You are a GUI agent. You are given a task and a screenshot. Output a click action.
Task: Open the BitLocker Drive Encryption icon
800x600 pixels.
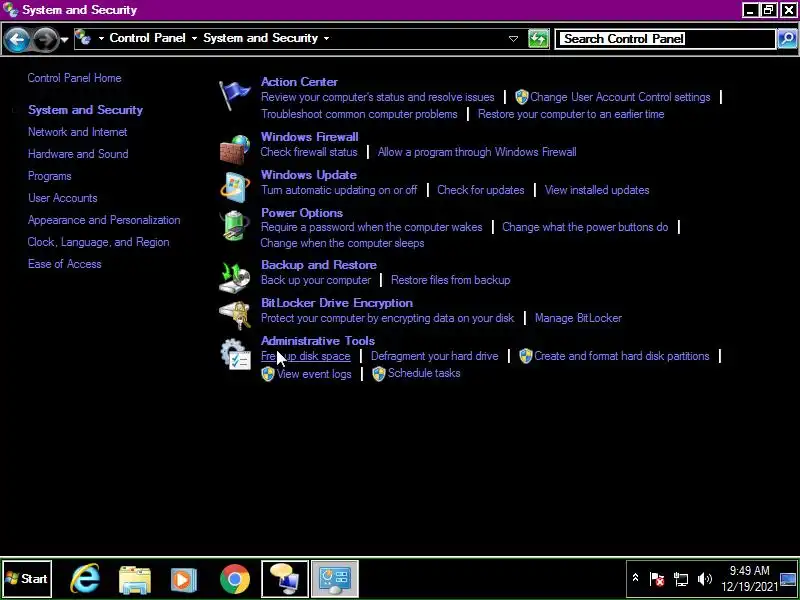[235, 315]
